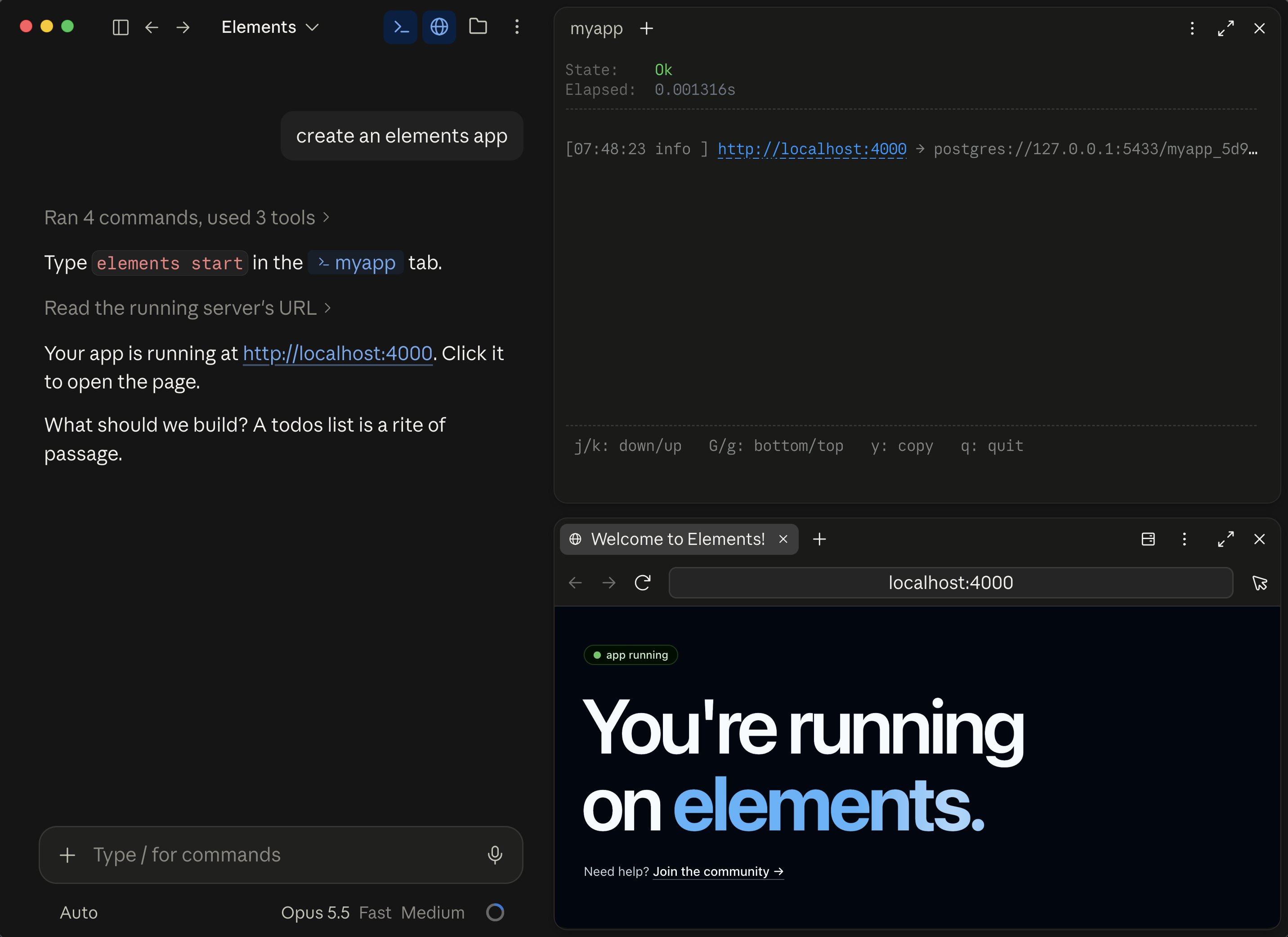Click the 'create an elements app' message
This screenshot has width=1288, height=937.
pyautogui.click(x=402, y=136)
